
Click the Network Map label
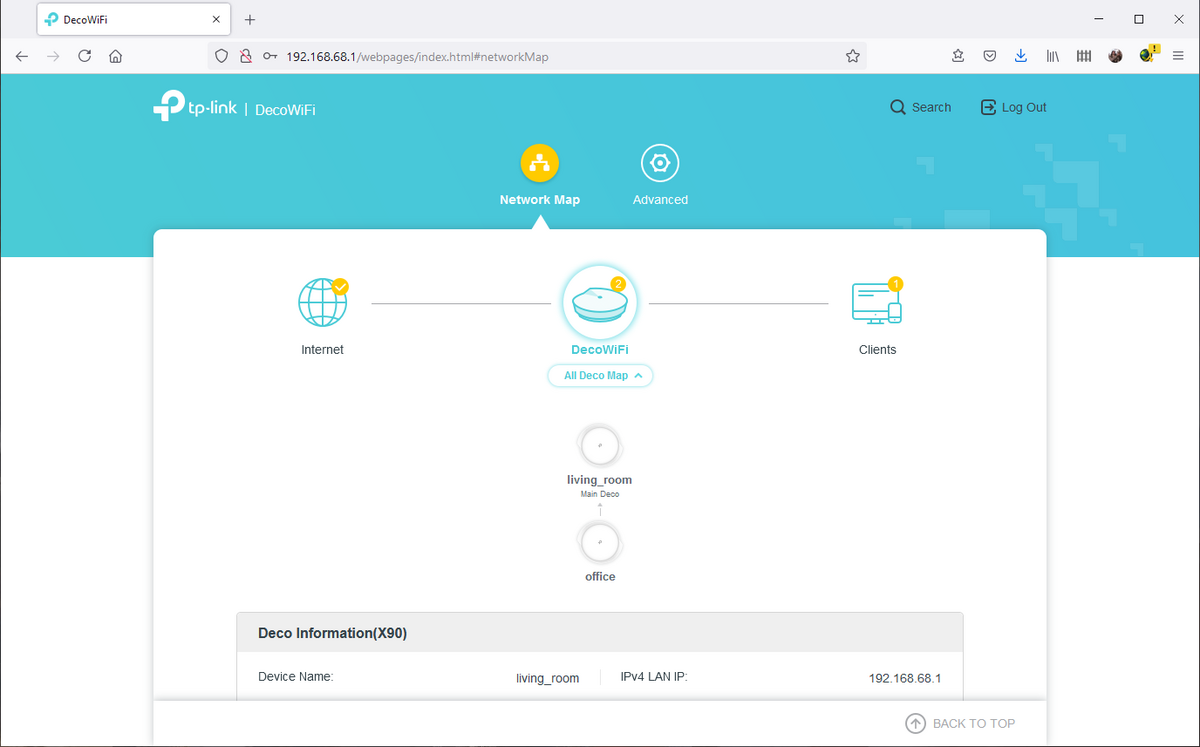[540, 200]
